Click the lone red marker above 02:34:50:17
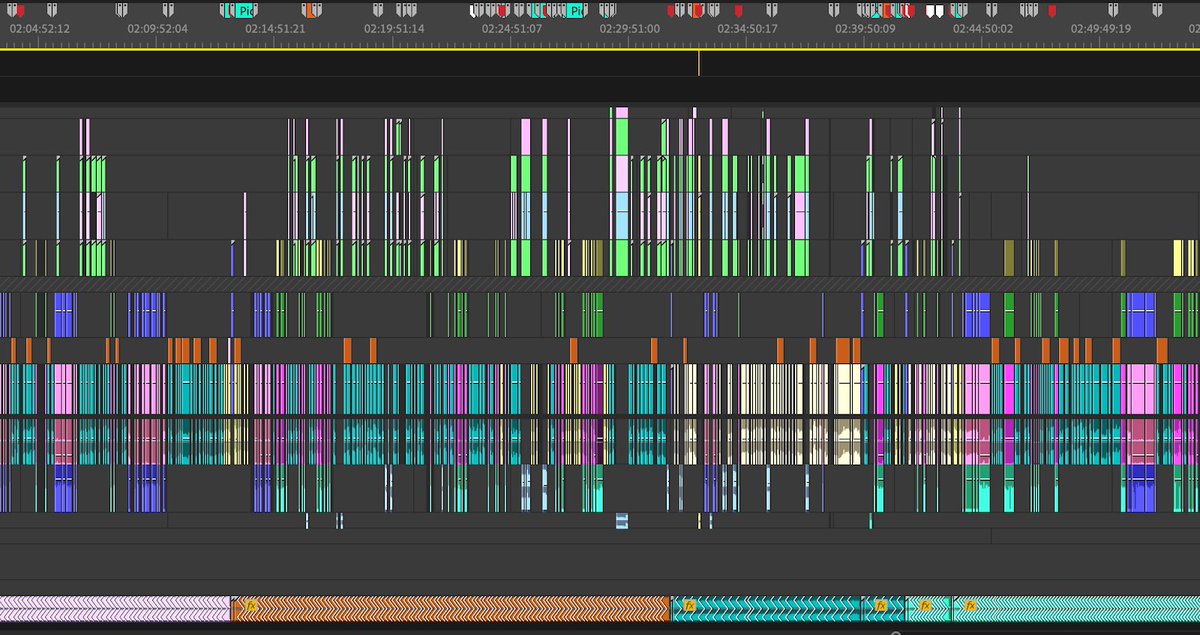Screen dimensions: 1200x635 (x=737, y=12)
